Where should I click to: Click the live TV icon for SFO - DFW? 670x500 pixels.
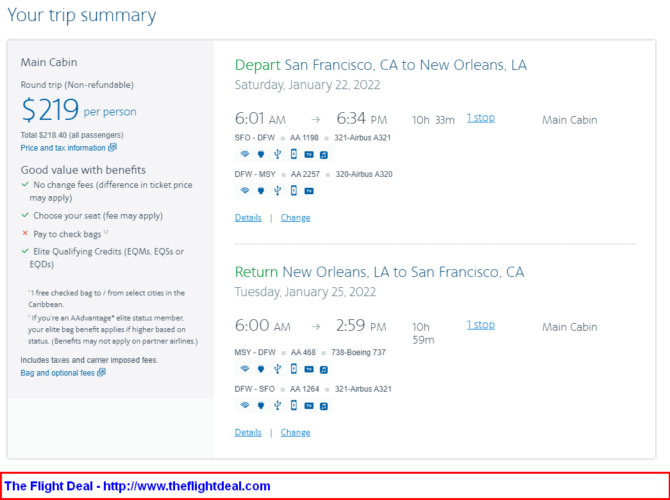point(309,154)
